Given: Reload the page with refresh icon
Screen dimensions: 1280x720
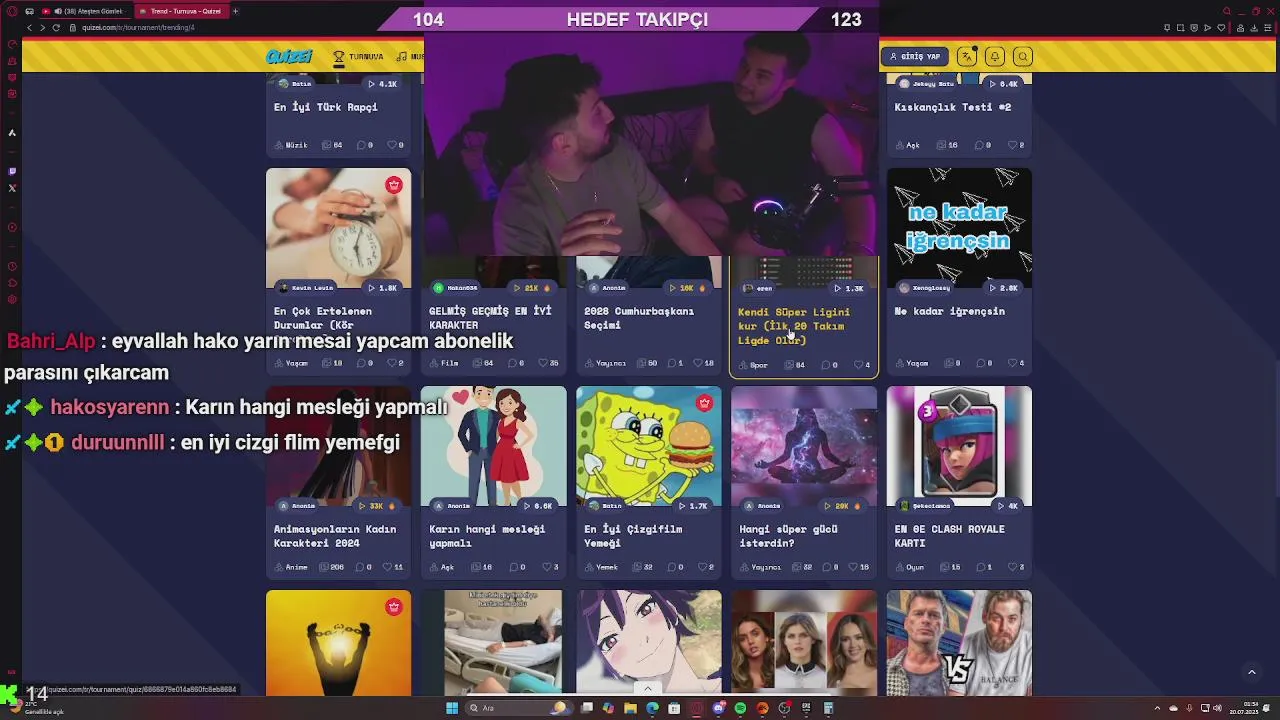Looking at the screenshot, I should coord(56,27).
